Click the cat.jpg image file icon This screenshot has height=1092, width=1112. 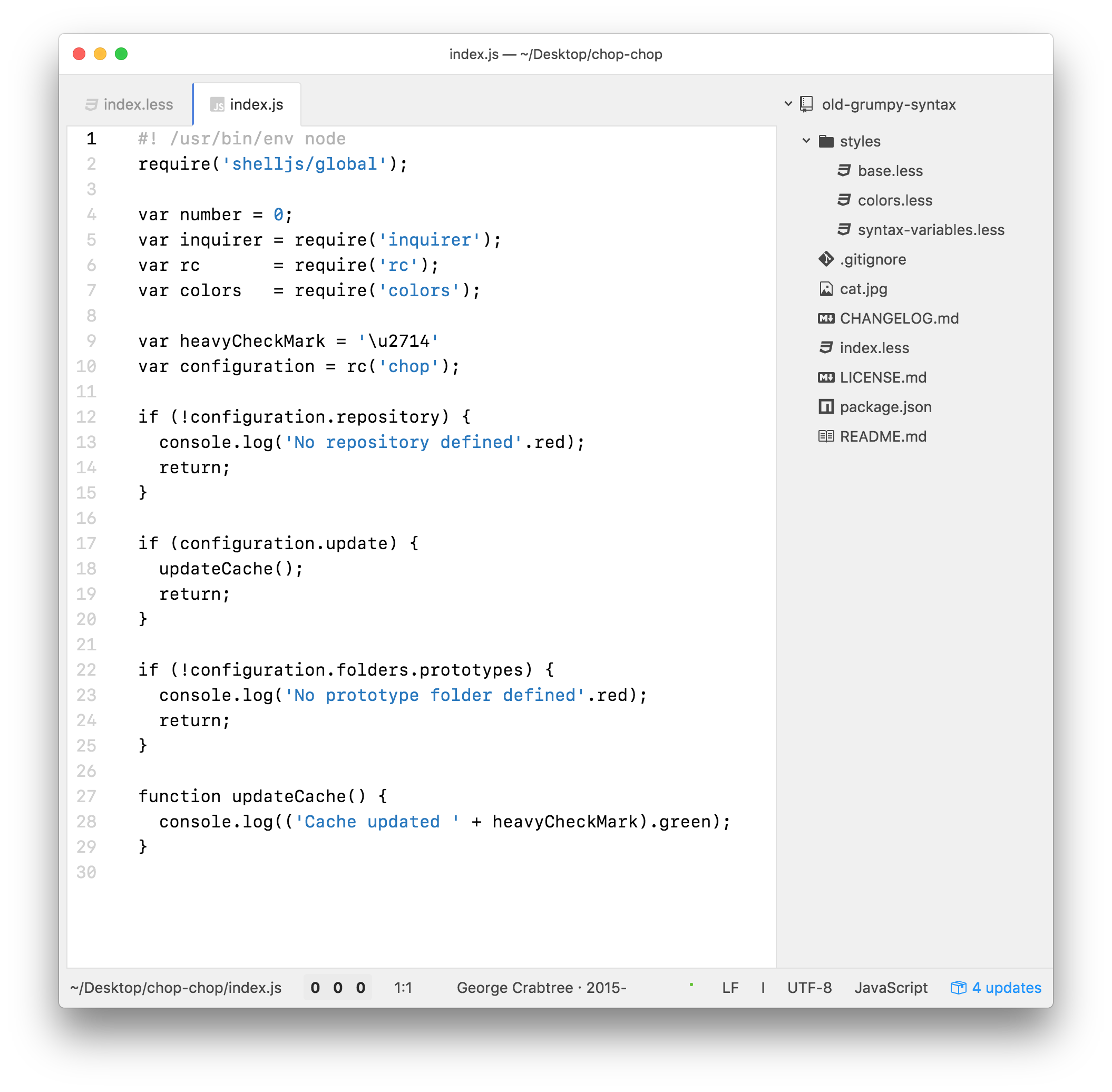click(x=826, y=288)
